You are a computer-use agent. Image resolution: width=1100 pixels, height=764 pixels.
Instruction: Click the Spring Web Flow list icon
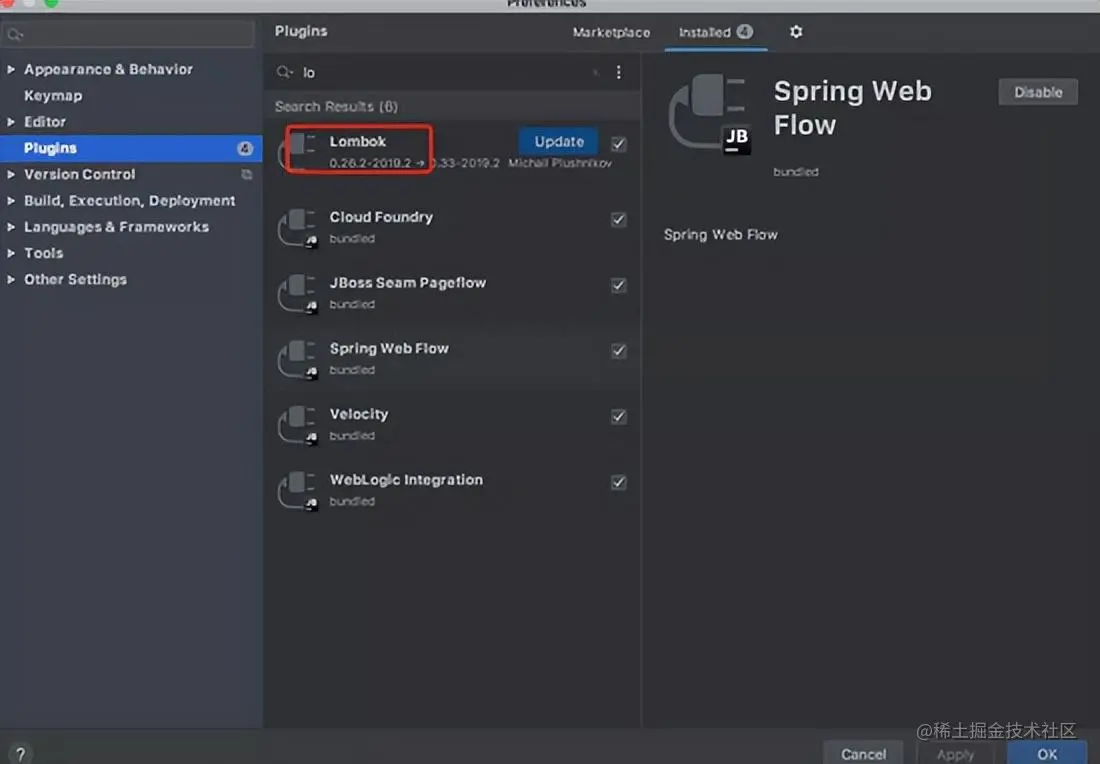click(x=299, y=358)
